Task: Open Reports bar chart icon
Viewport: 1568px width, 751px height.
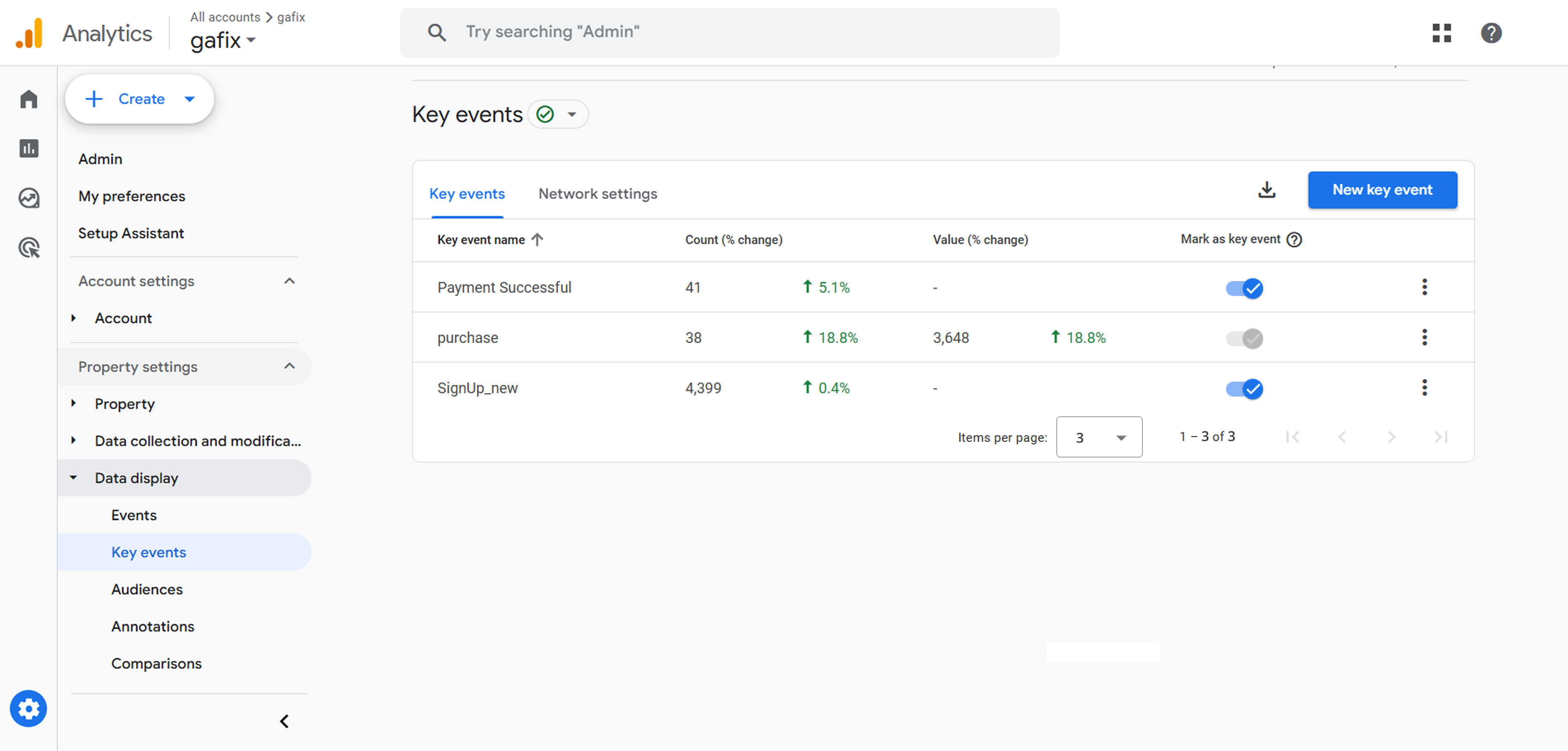Action: [x=28, y=148]
